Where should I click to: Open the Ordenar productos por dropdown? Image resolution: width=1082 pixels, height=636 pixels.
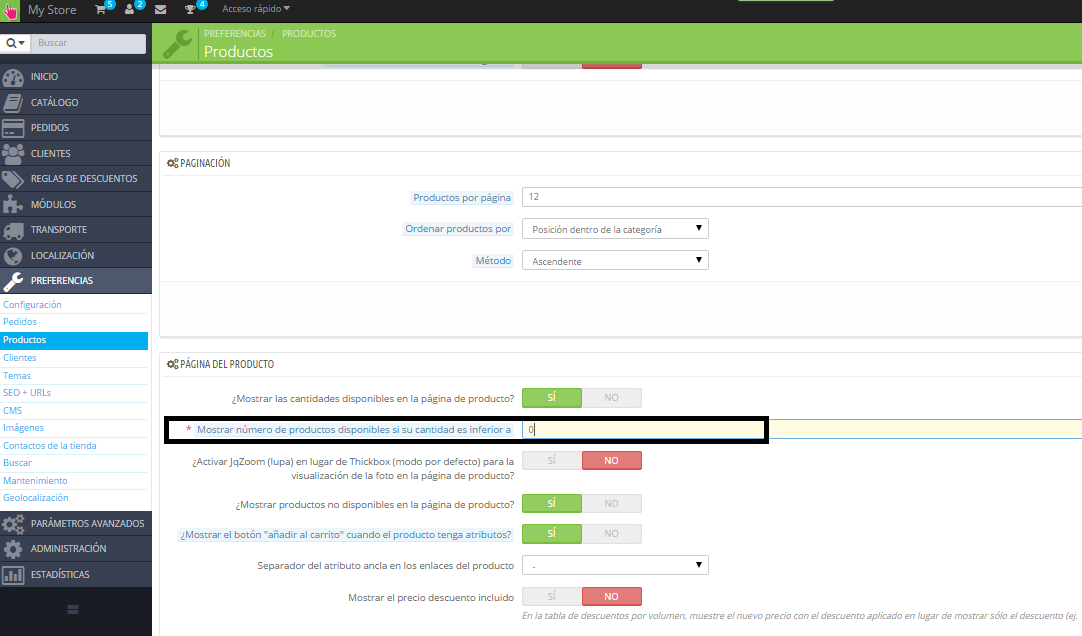pos(615,229)
